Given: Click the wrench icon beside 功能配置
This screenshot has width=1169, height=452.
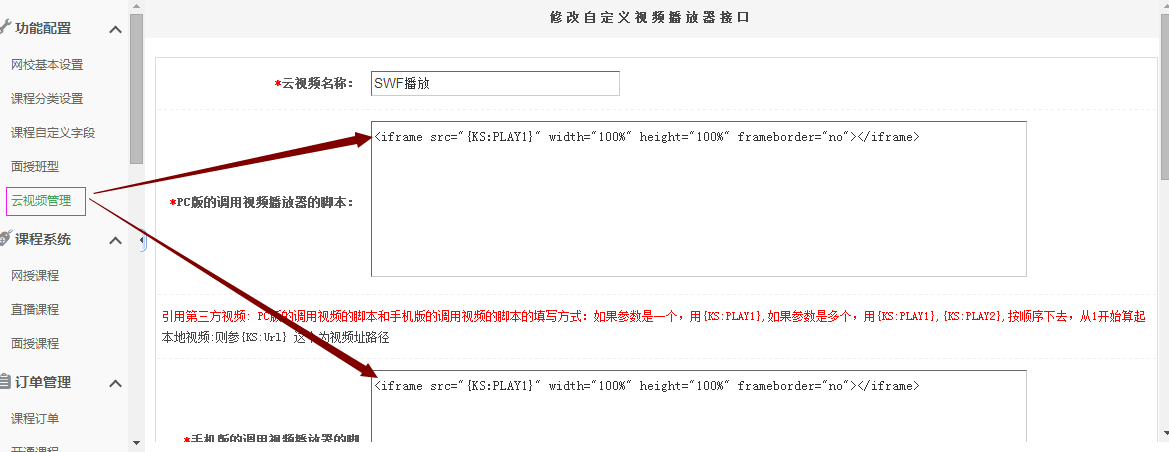Looking at the screenshot, I should (7, 29).
